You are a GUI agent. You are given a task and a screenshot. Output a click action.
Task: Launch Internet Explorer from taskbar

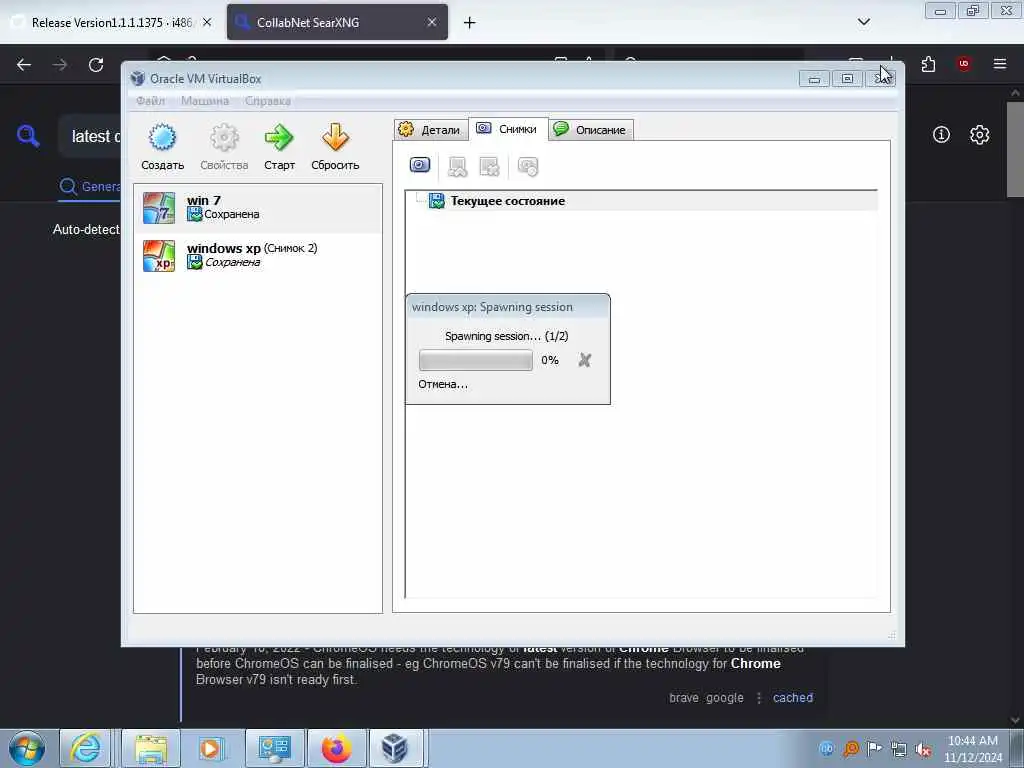pyautogui.click(x=86, y=748)
